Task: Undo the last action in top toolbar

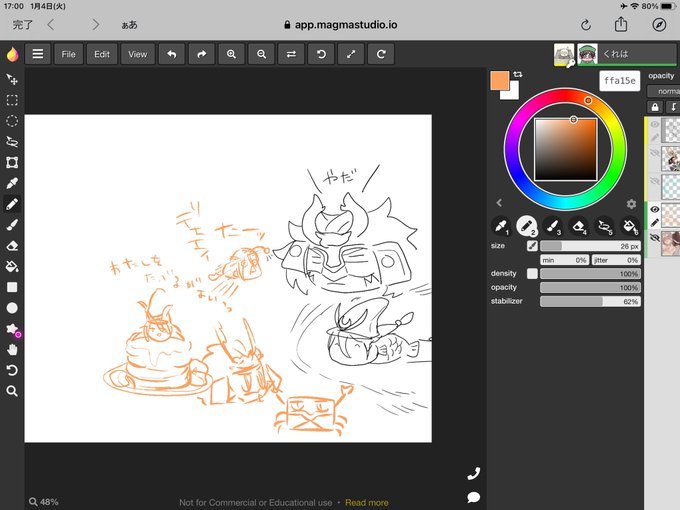Action: point(172,54)
